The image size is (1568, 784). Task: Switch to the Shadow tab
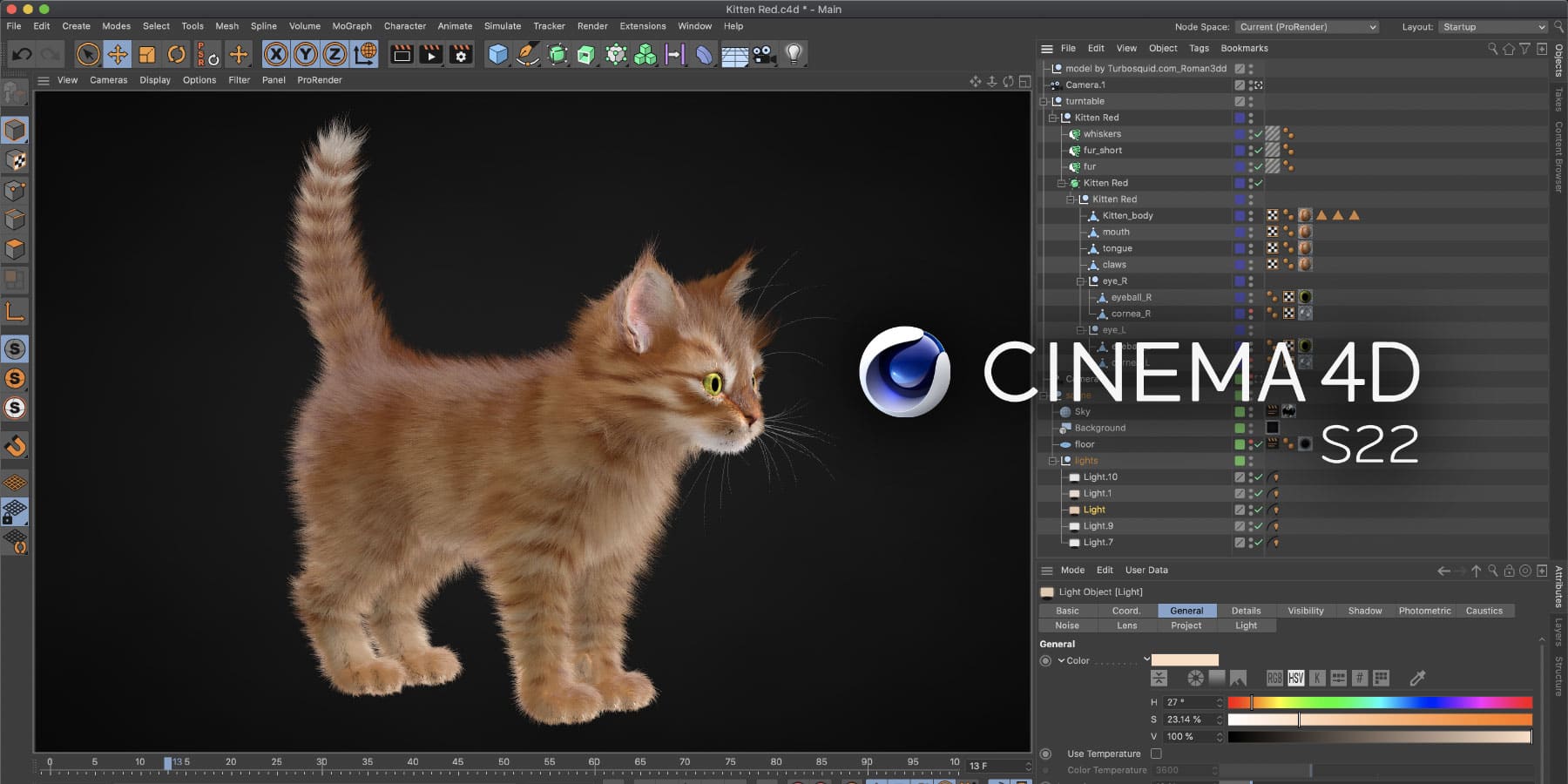(1365, 611)
